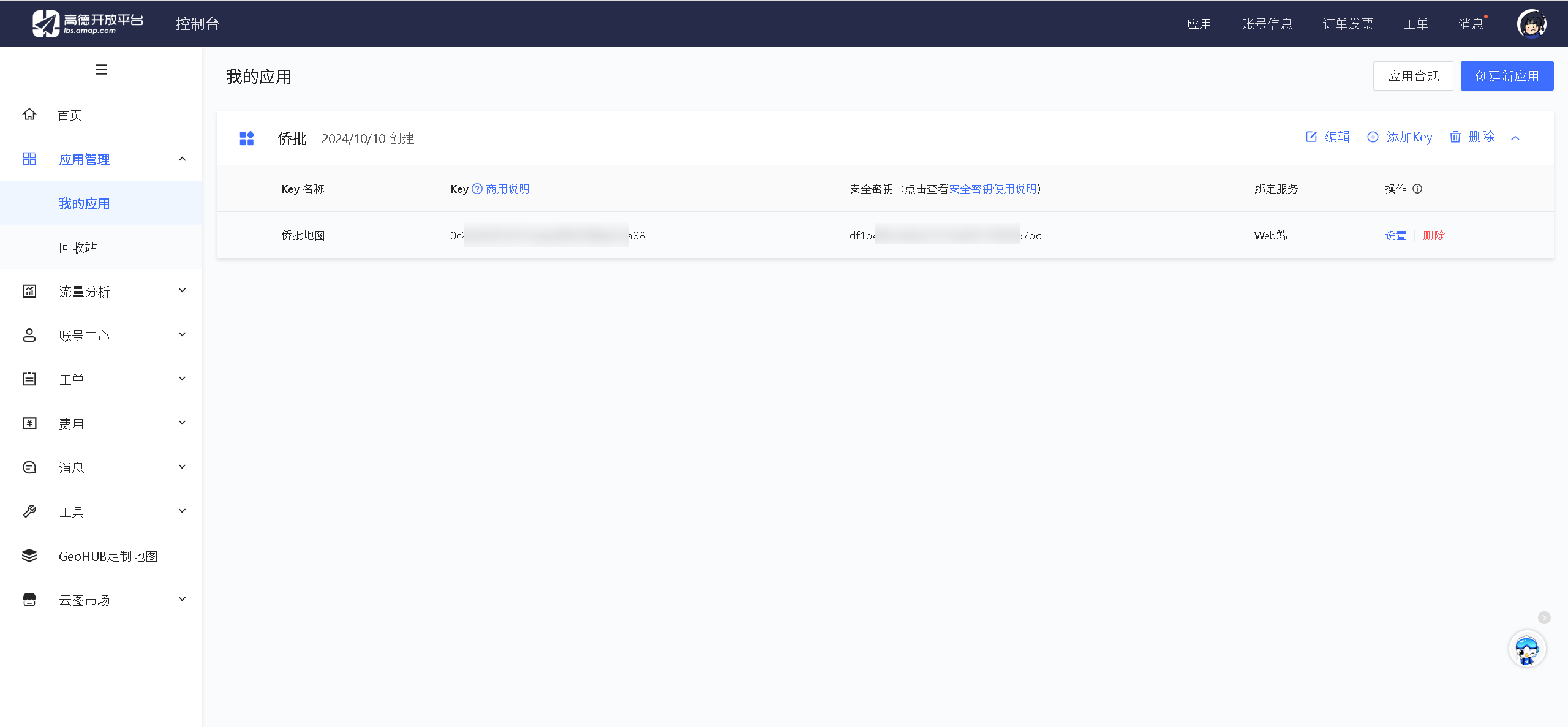Screen dimensions: 1568x727
Task: Click the 账号中心 person icon
Action: (29, 335)
